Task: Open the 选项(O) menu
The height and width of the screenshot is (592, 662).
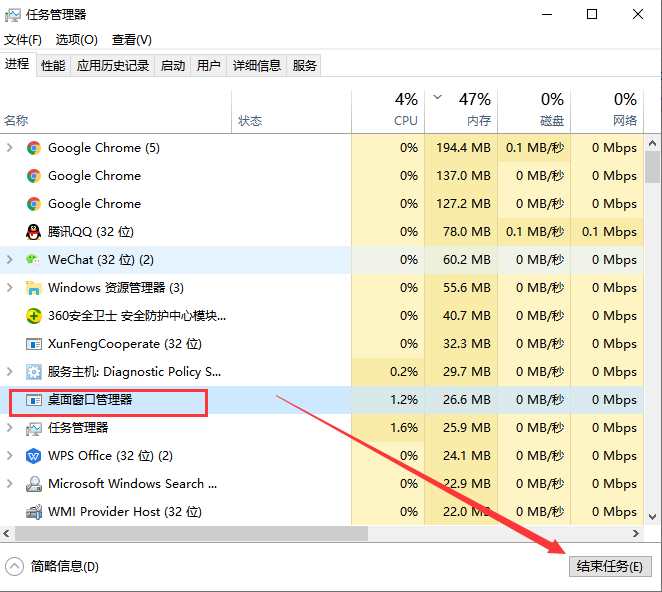Action: (x=76, y=40)
